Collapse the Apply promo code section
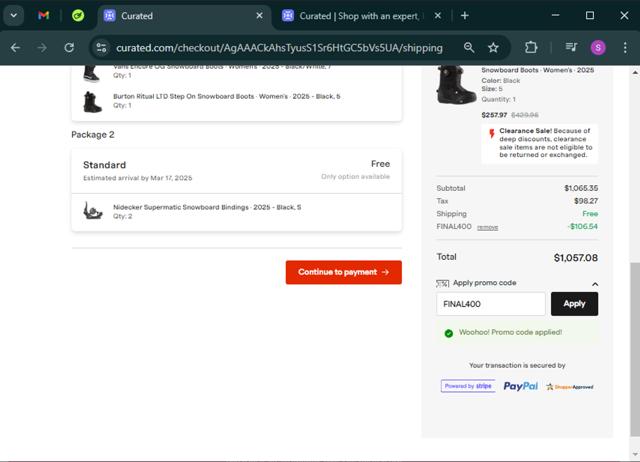The height and width of the screenshot is (462, 640). [x=595, y=284]
